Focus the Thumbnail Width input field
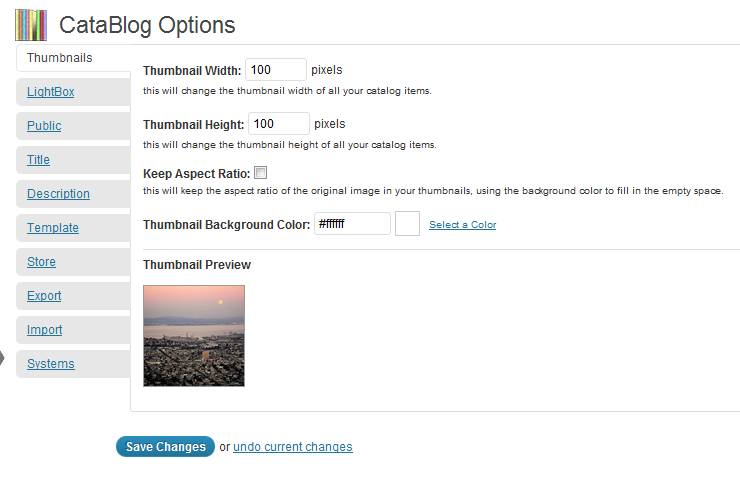This screenshot has width=740, height=490. pyautogui.click(x=275, y=70)
